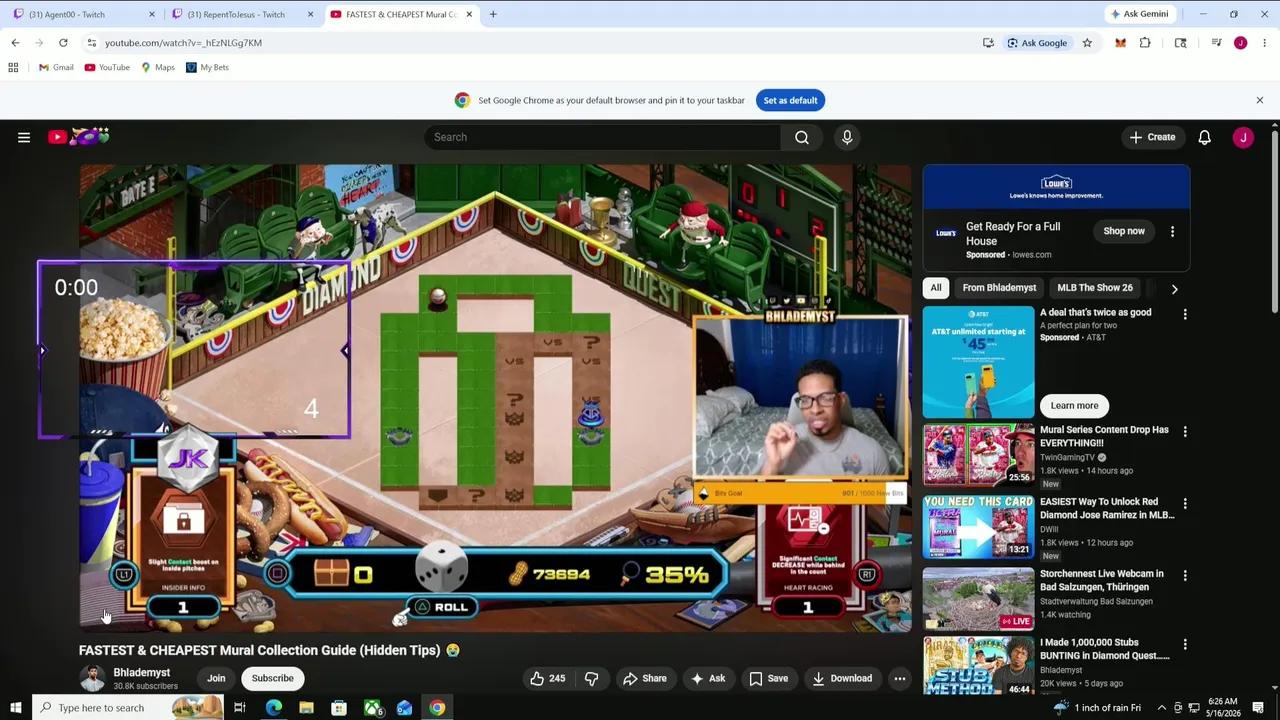Viewport: 1280px width, 720px height.
Task: Open a new Chrome tab
Action: tap(493, 14)
